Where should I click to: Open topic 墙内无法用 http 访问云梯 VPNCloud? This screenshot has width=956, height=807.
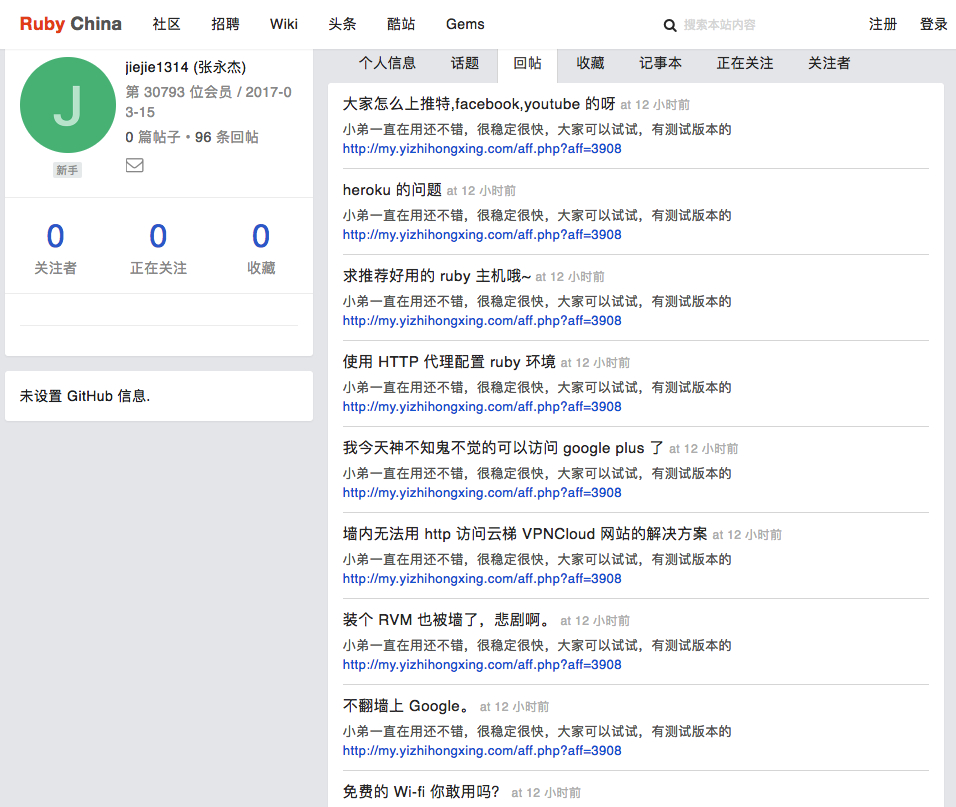coord(525,534)
